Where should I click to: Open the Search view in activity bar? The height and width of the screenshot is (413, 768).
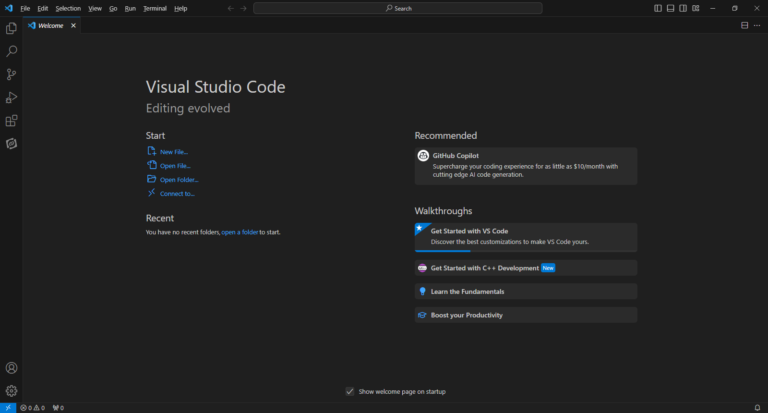click(11, 51)
